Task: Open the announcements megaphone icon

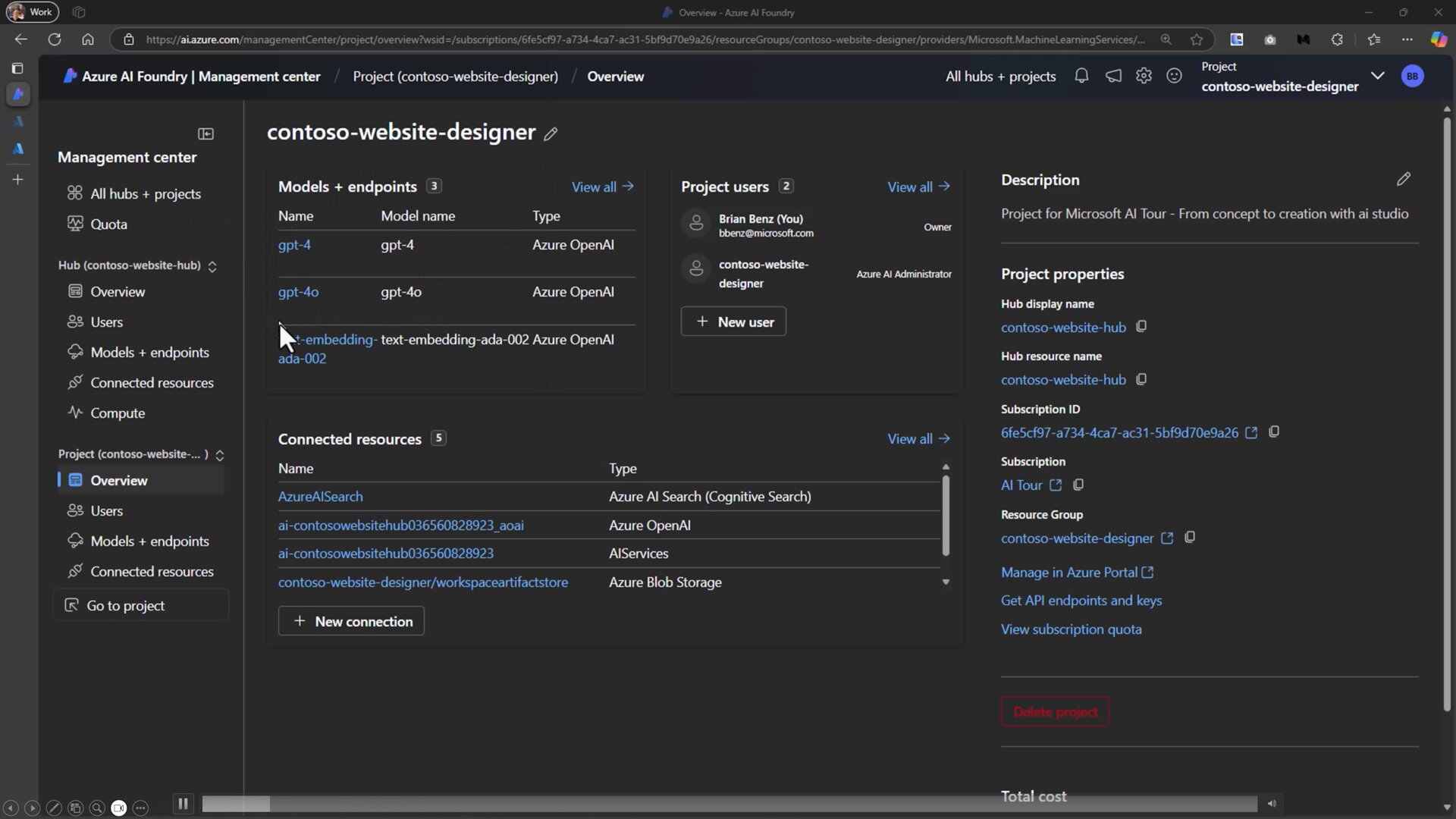Action: tap(1113, 76)
